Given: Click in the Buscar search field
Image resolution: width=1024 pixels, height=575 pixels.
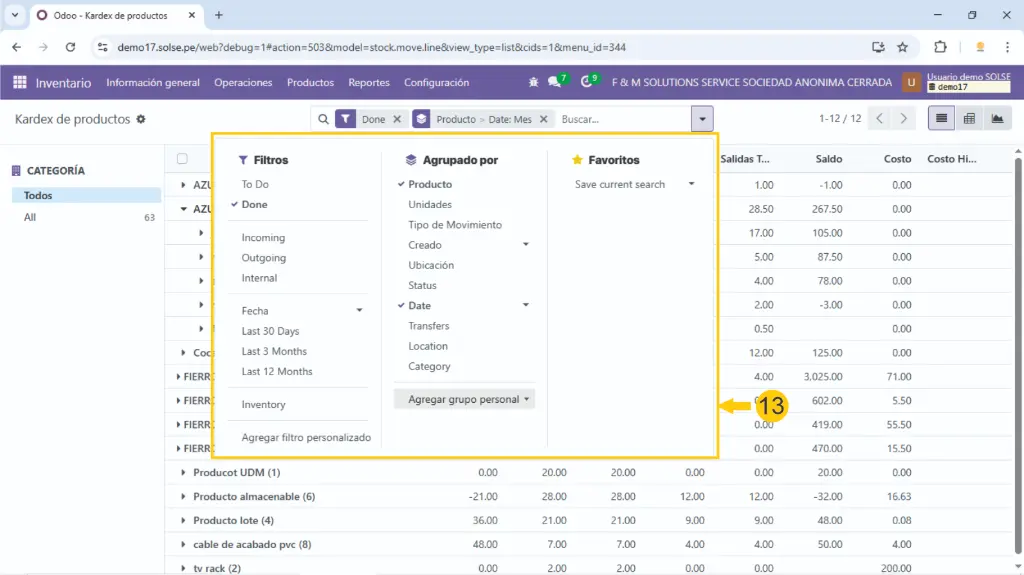Looking at the screenshot, I should [x=620, y=119].
